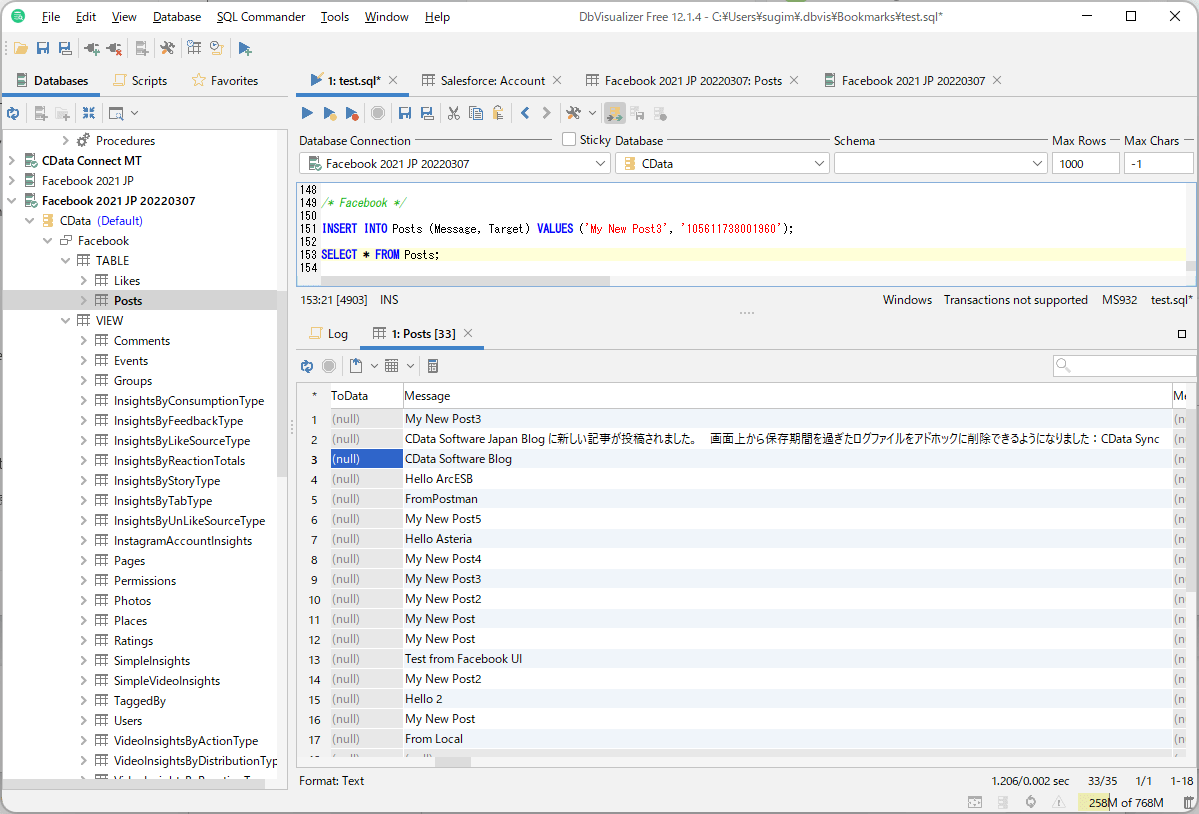Open the SQL Commander menu
This screenshot has height=814, width=1199.
click(x=260, y=17)
